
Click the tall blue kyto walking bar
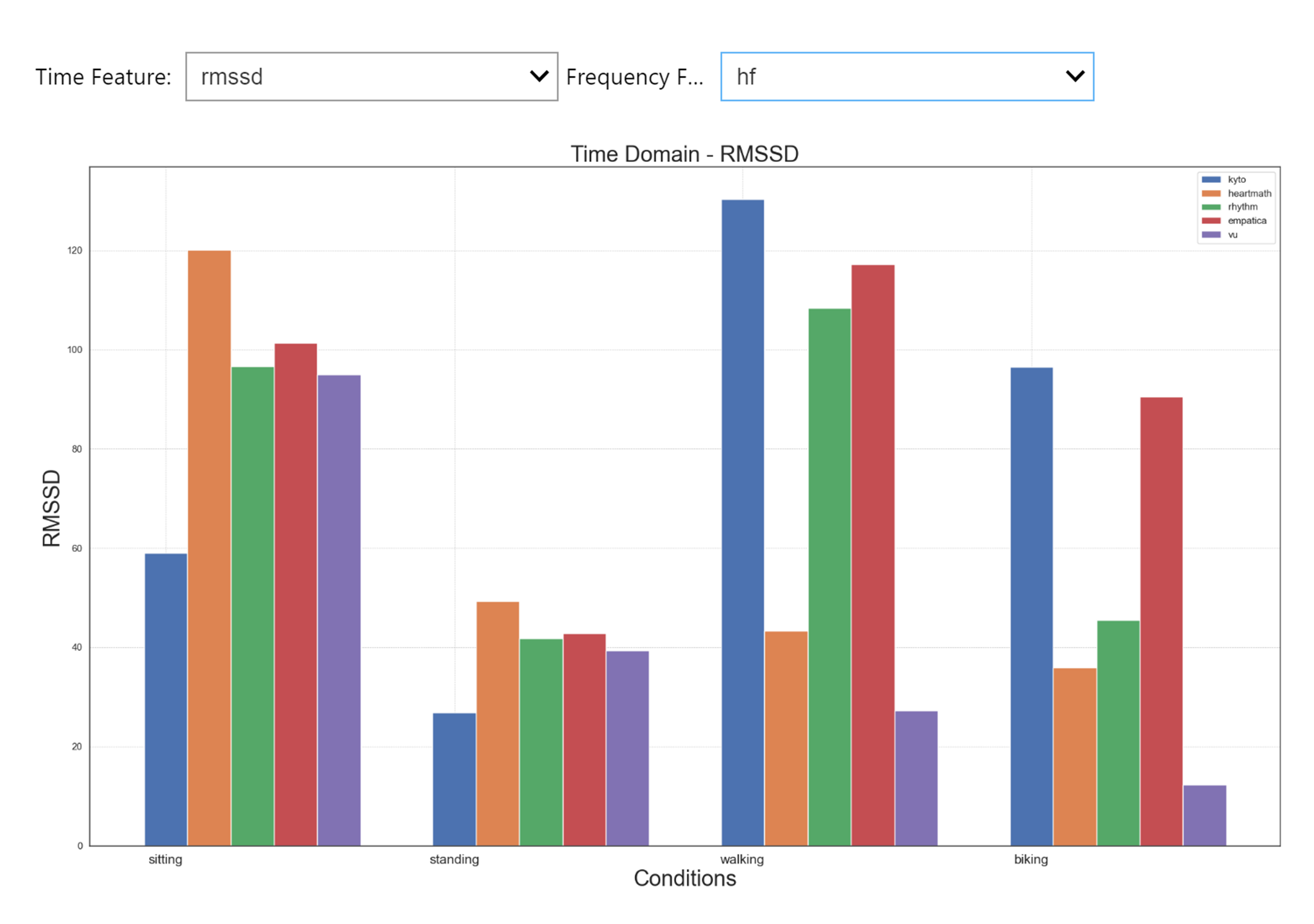pyautogui.click(x=742, y=522)
